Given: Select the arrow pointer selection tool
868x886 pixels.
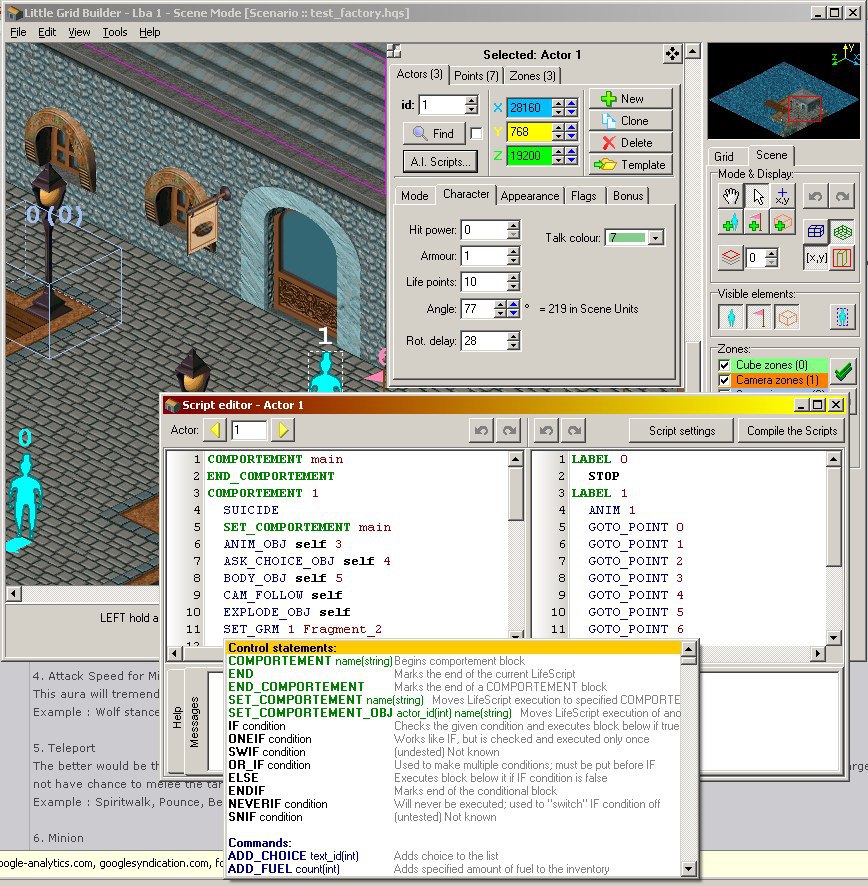Looking at the screenshot, I should pos(757,197).
